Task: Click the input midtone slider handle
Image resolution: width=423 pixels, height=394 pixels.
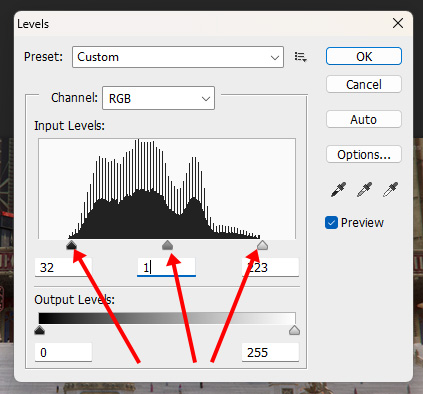Action: 167,246
